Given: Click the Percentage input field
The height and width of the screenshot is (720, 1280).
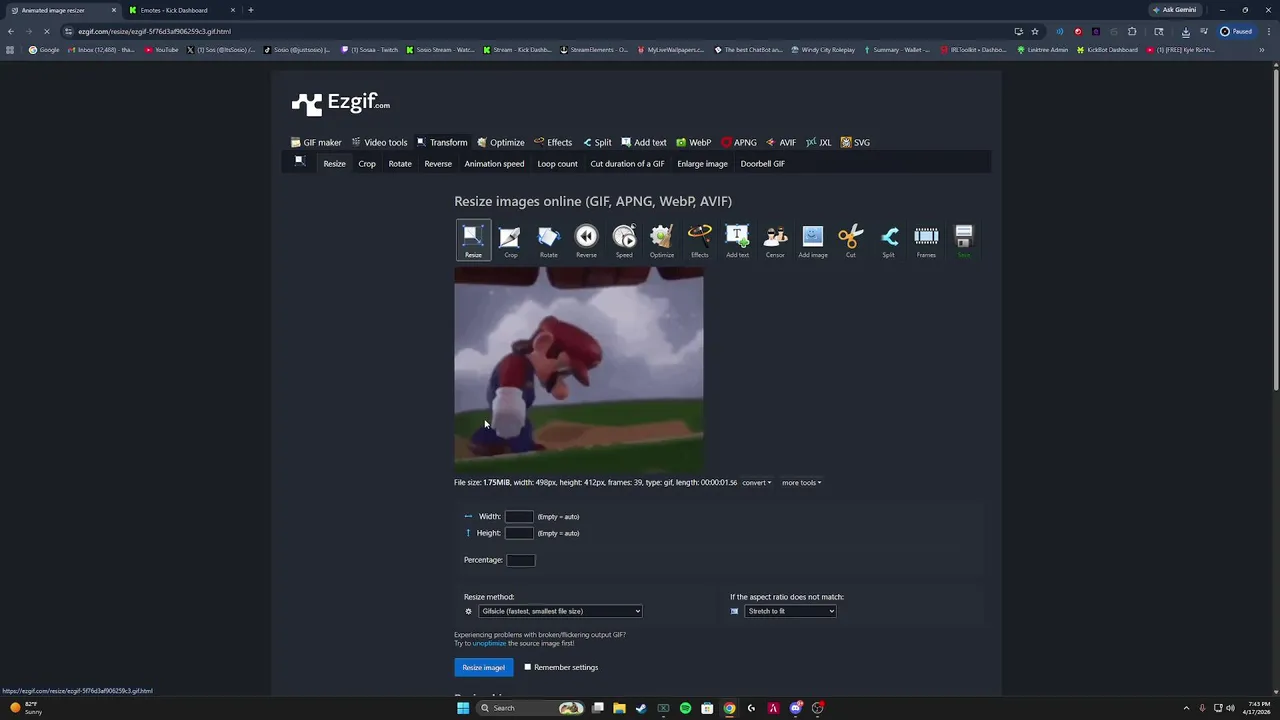Looking at the screenshot, I should (x=521, y=560).
